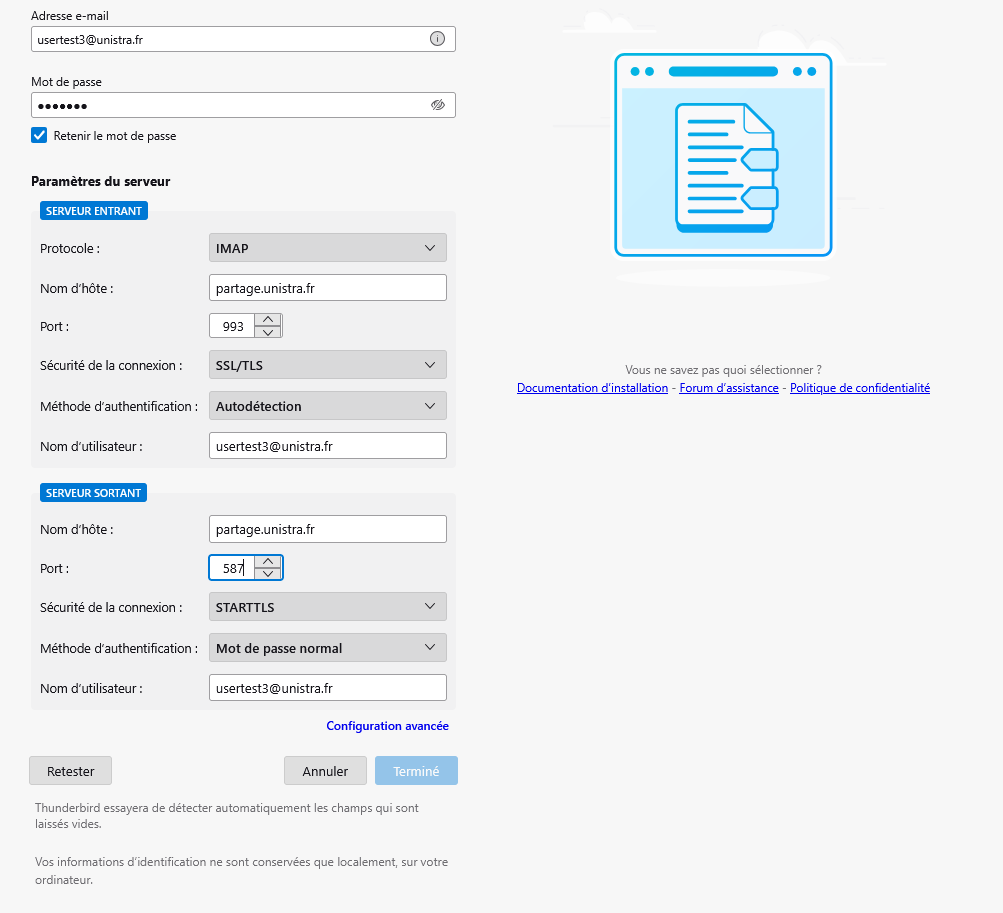Decrease outgoing port 587 with down arrow
The width and height of the screenshot is (1003, 913).
[x=268, y=574]
